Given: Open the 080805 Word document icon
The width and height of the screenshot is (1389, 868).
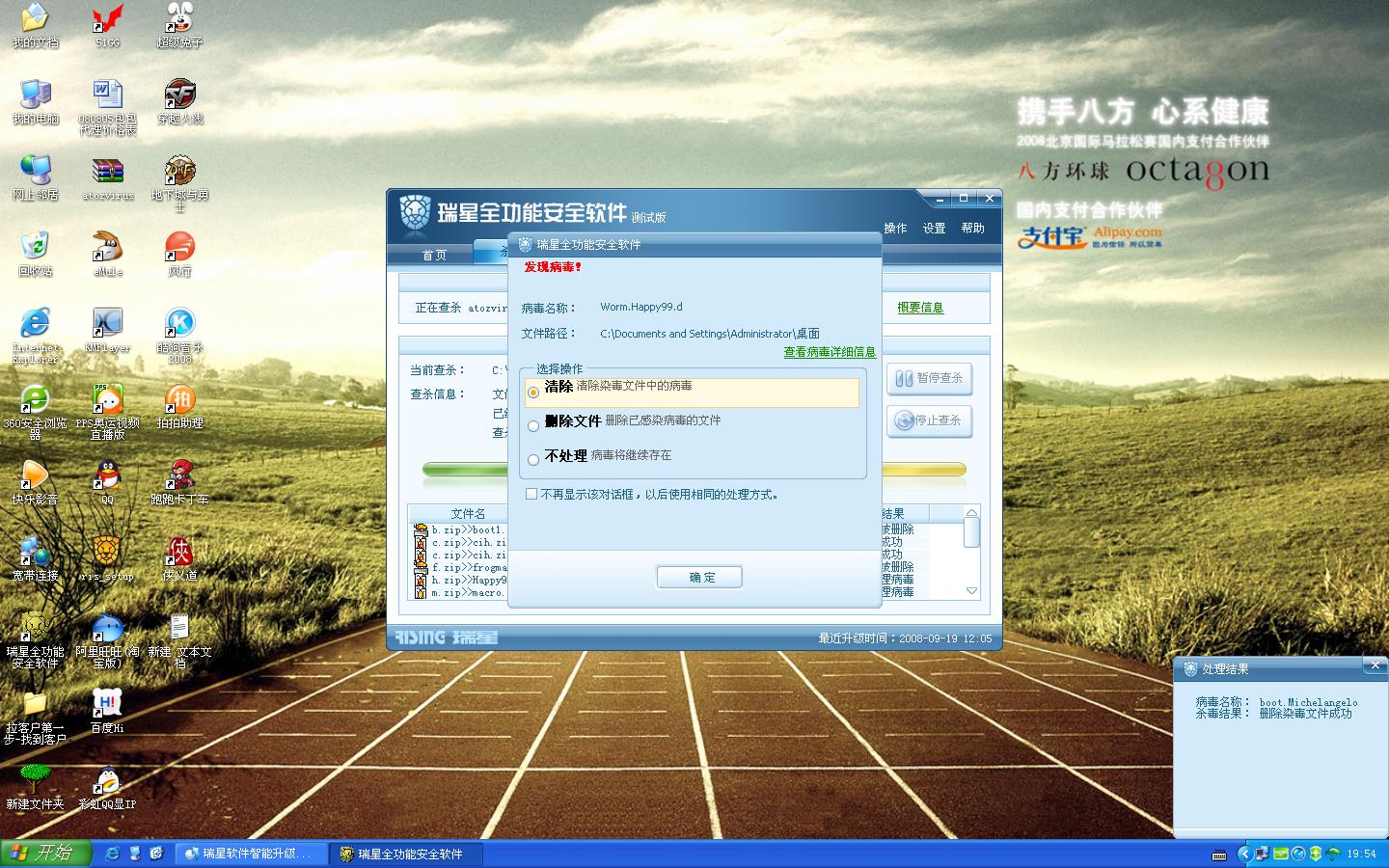Looking at the screenshot, I should point(107,108).
